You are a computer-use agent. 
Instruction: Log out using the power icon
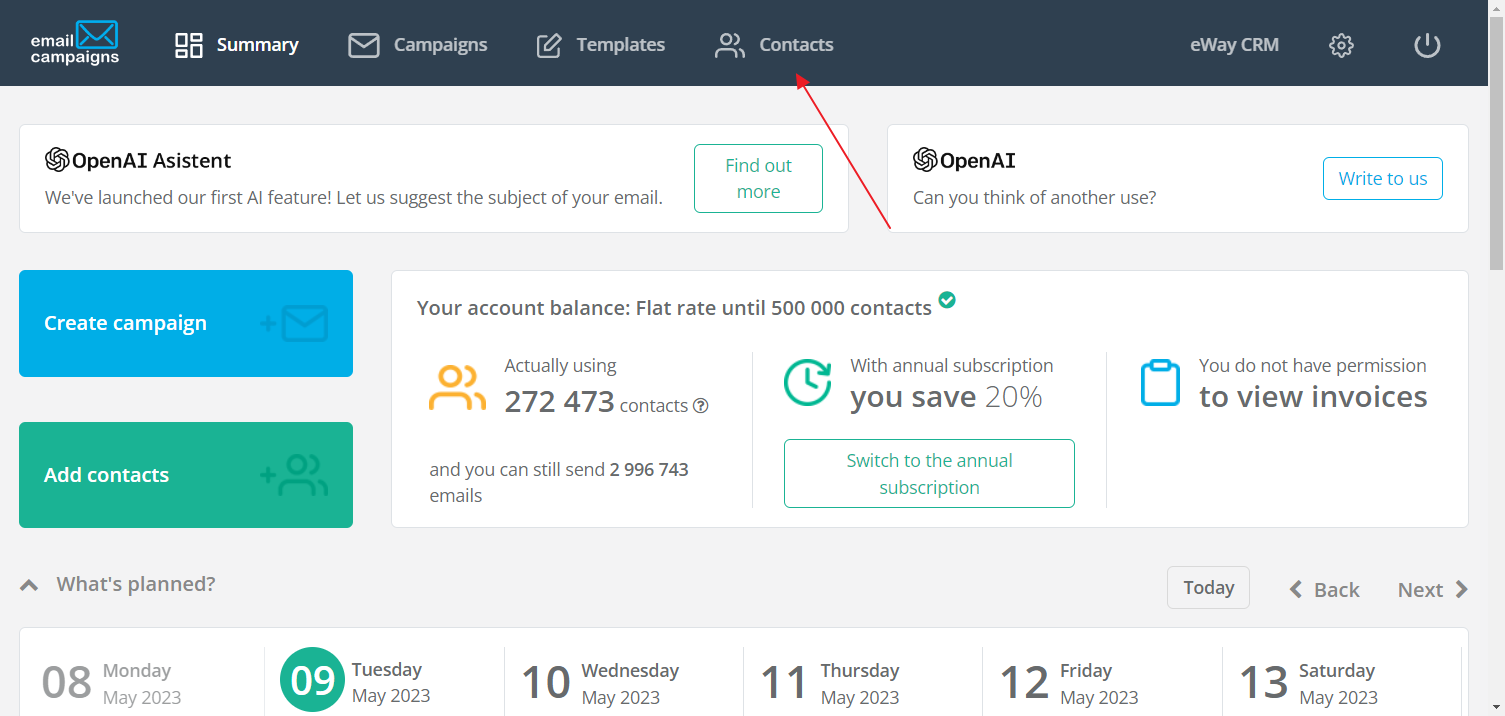[1427, 45]
